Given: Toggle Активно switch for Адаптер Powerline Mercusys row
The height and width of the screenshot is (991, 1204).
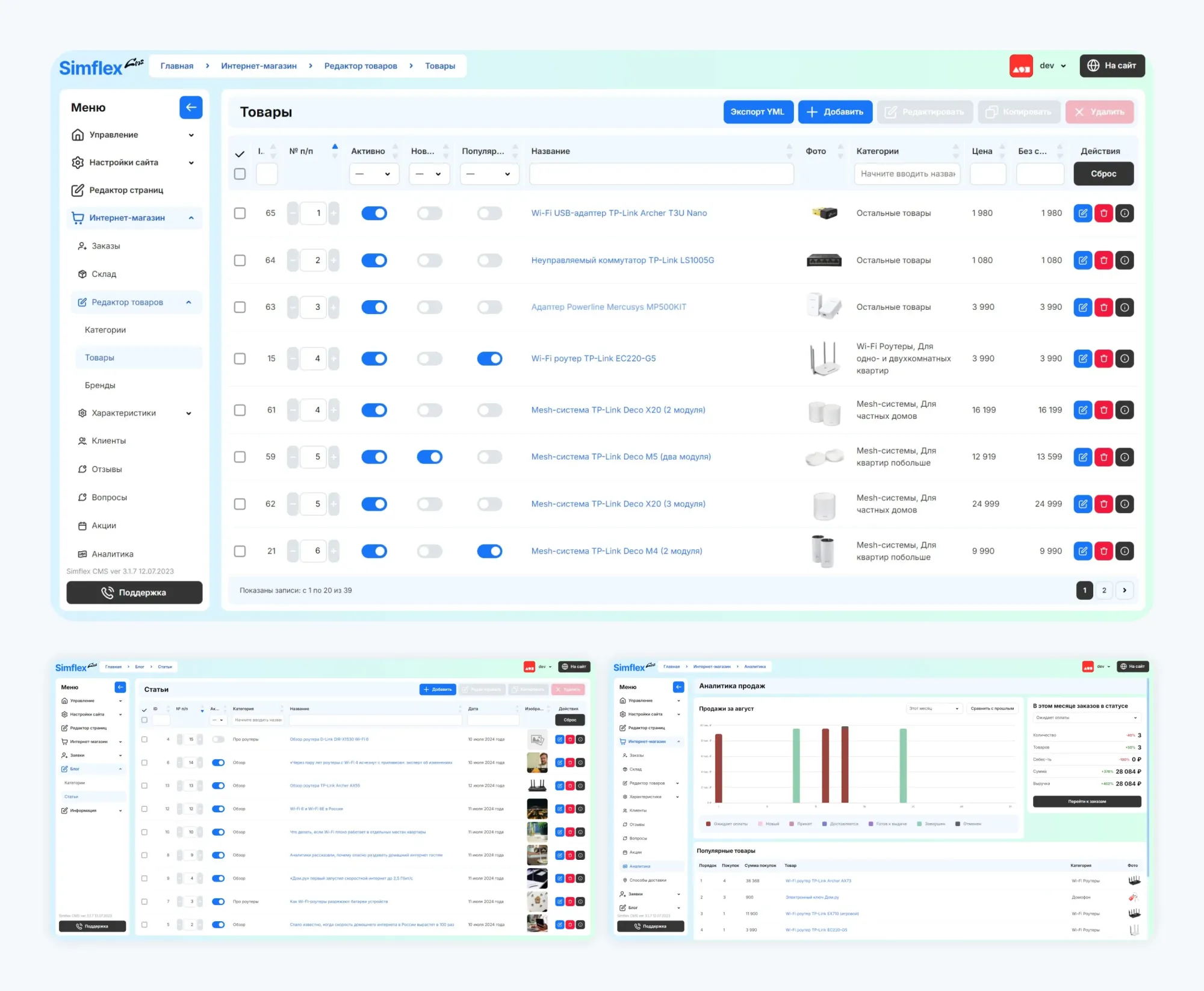Looking at the screenshot, I should tap(374, 307).
